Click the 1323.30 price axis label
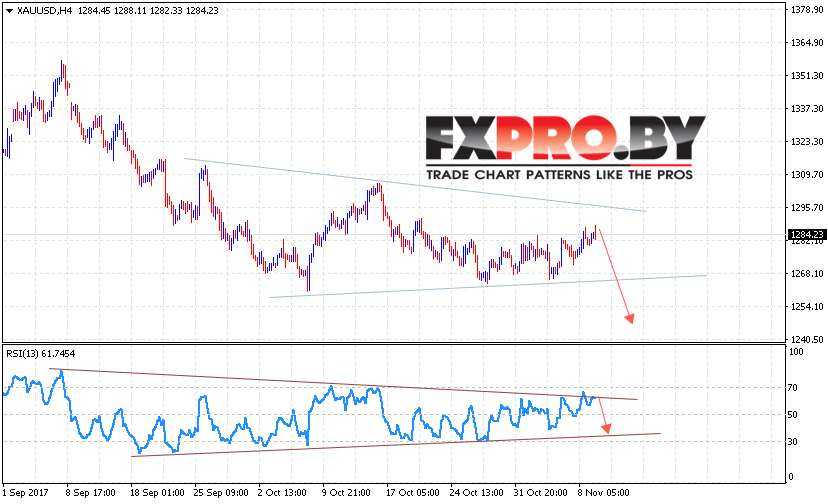 tap(807, 142)
